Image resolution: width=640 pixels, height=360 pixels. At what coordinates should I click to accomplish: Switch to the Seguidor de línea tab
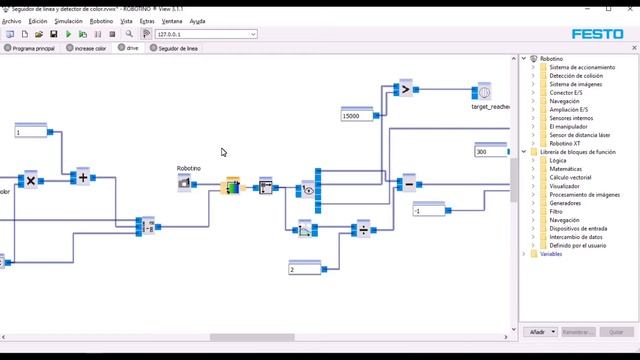(x=174, y=48)
